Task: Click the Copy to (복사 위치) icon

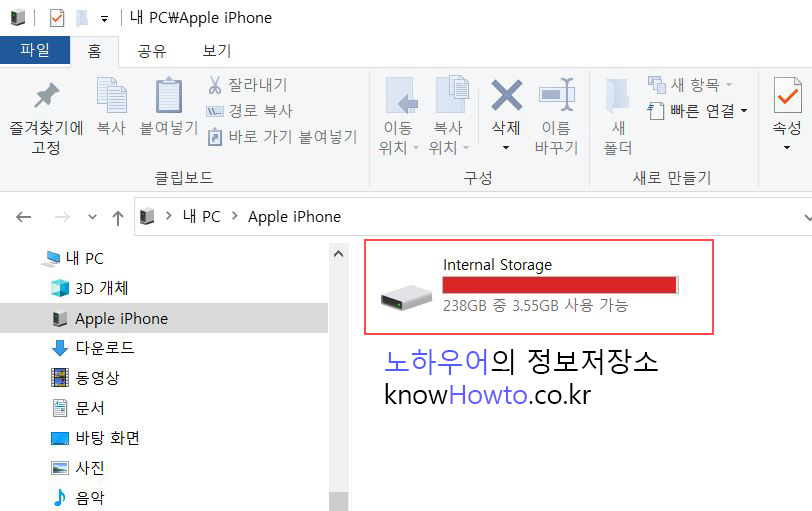Action: pos(452,94)
